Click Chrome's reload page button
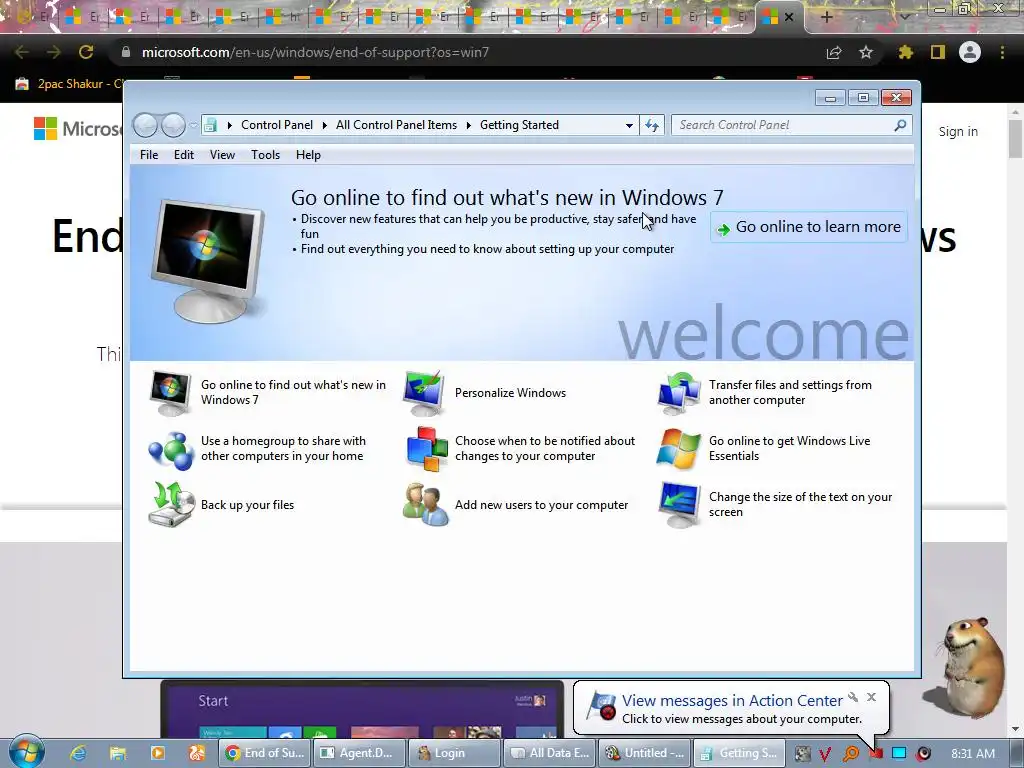 tap(86, 52)
